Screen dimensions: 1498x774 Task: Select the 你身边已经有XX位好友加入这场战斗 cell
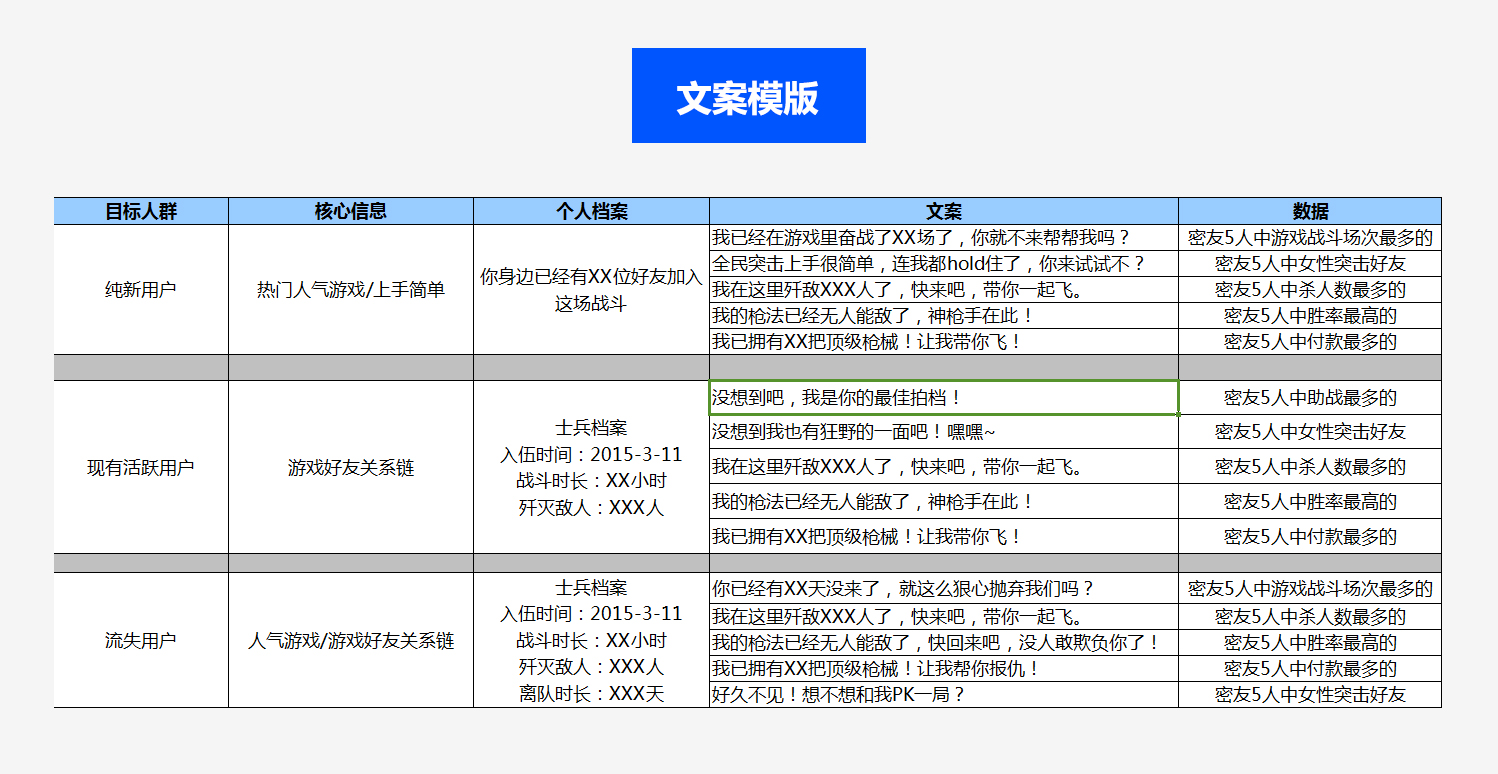[x=591, y=290]
